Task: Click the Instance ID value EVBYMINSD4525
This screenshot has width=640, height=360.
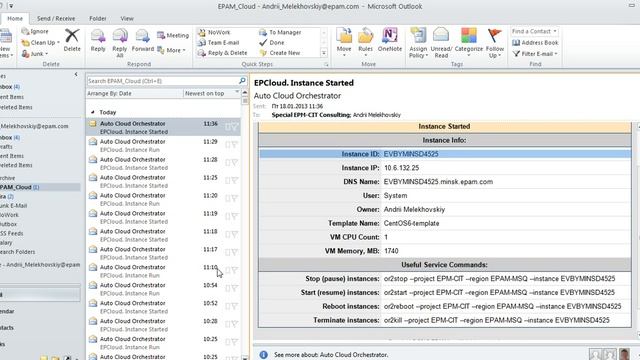Action: point(411,154)
